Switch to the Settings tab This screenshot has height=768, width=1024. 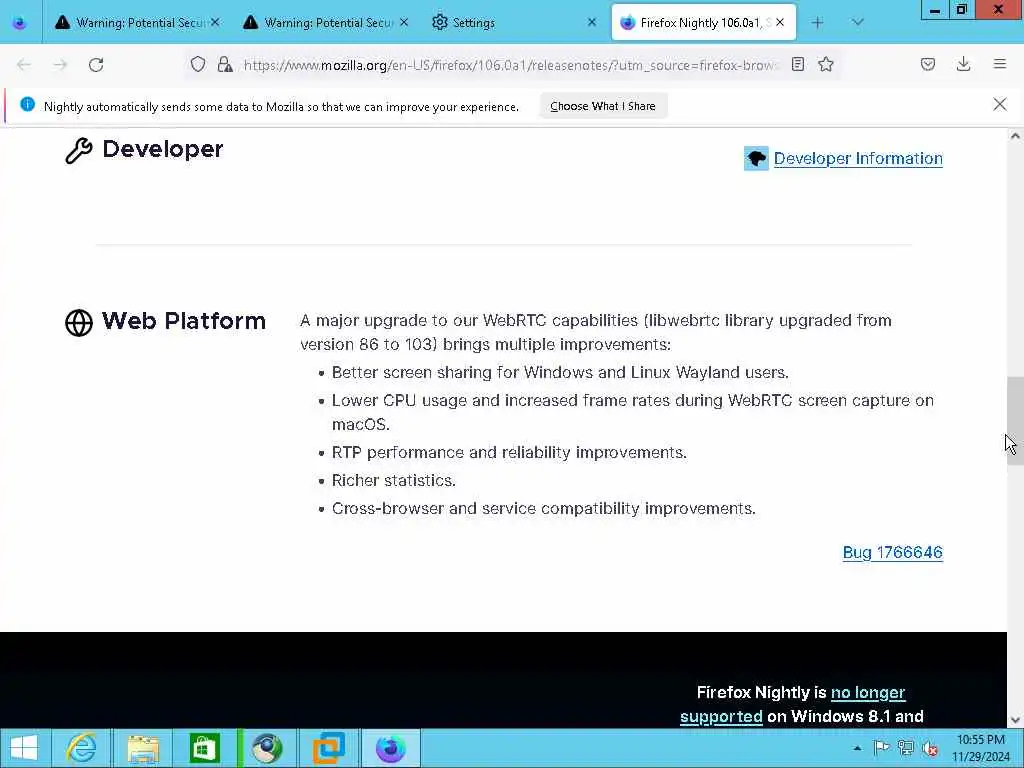(513, 23)
